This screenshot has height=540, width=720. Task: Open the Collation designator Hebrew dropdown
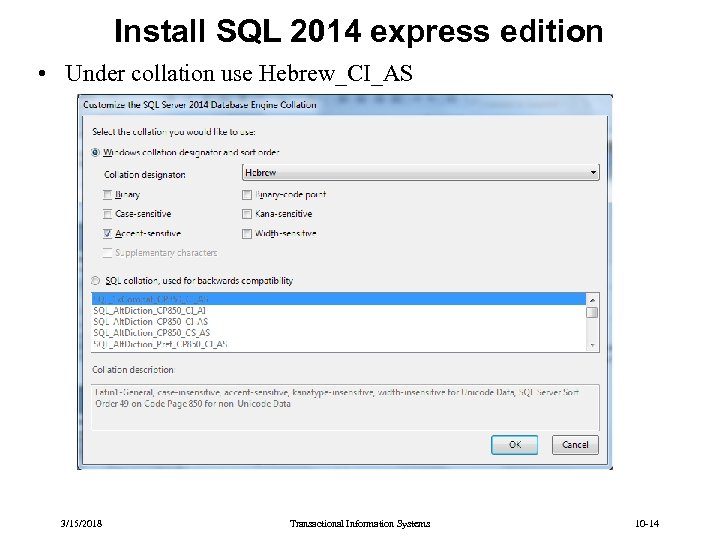[421, 173]
